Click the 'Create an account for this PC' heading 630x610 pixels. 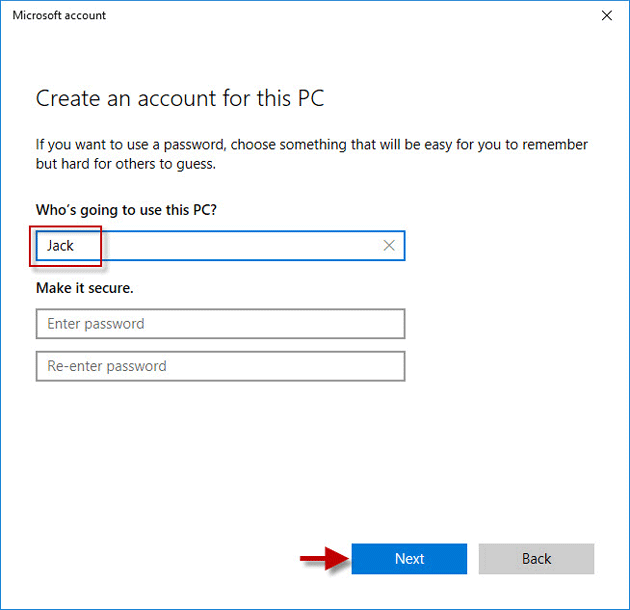tap(180, 98)
